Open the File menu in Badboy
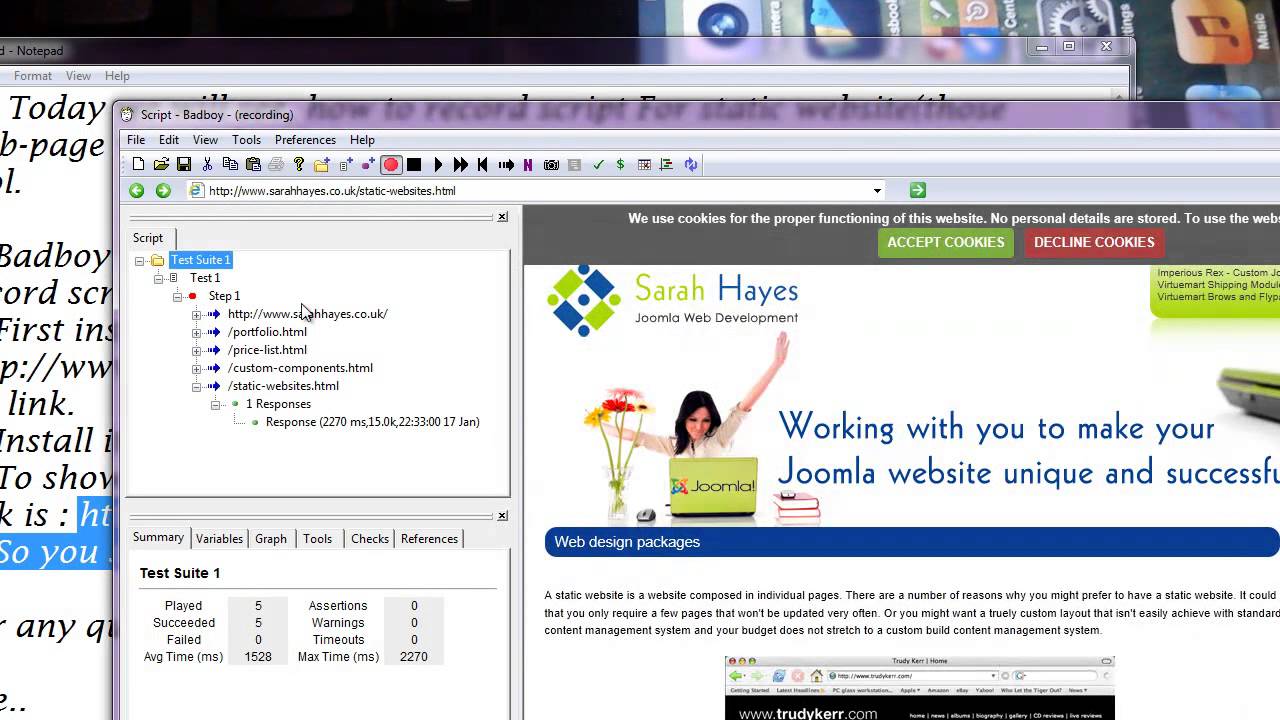 pos(136,140)
